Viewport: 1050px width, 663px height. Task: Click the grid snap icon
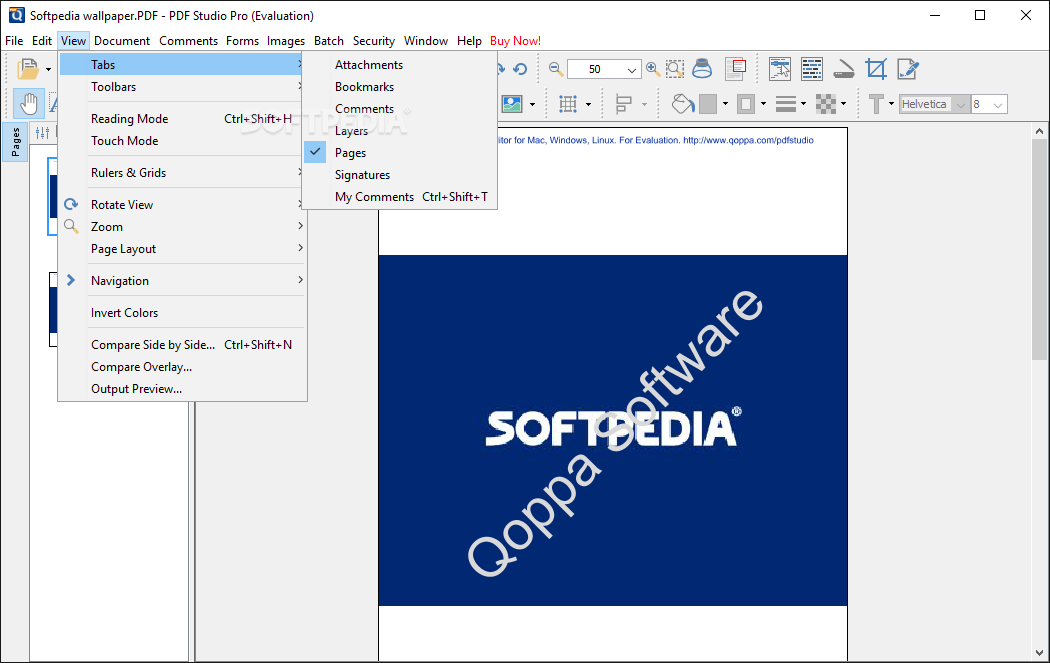[x=568, y=104]
